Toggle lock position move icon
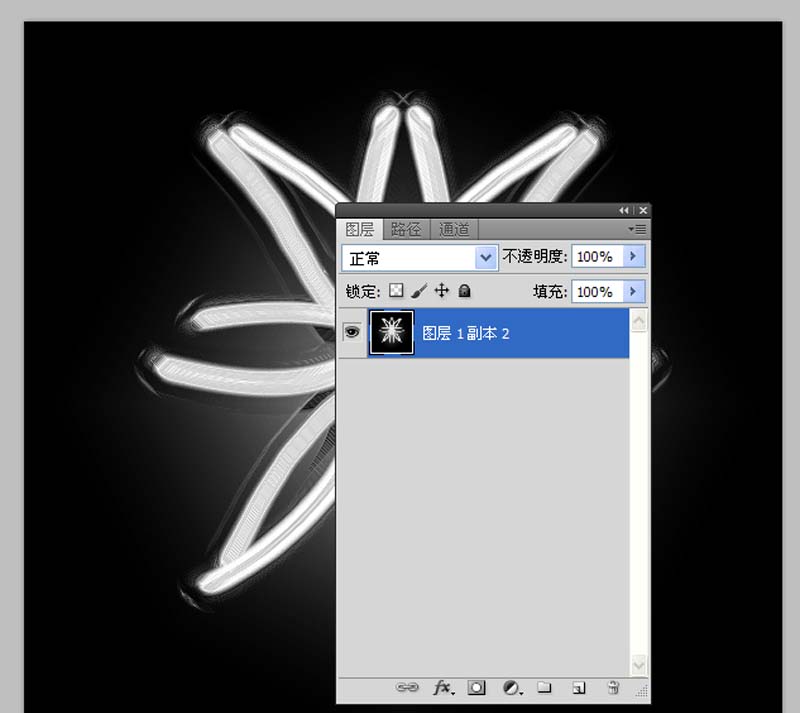 click(441, 291)
